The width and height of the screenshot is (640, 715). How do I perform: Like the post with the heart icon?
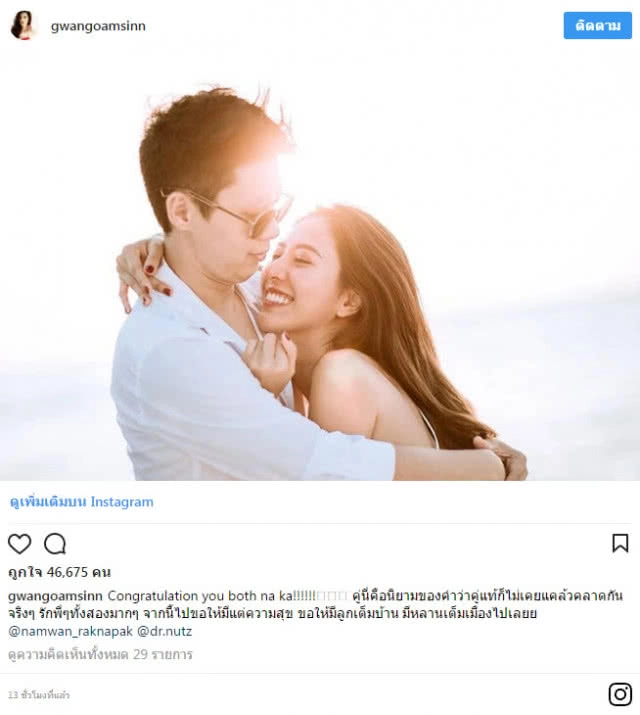pyautogui.click(x=20, y=544)
